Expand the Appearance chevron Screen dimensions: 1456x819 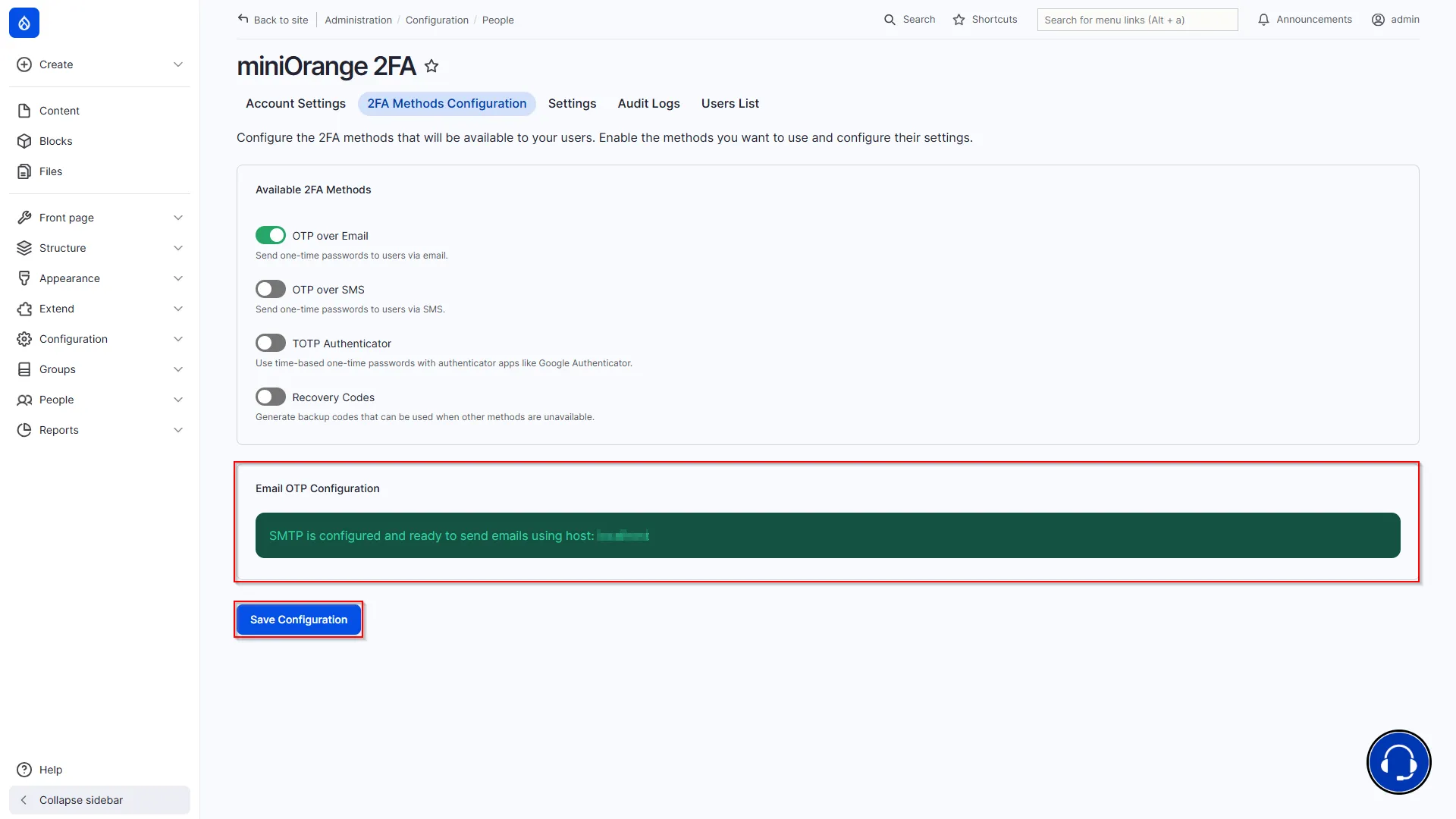(x=178, y=278)
